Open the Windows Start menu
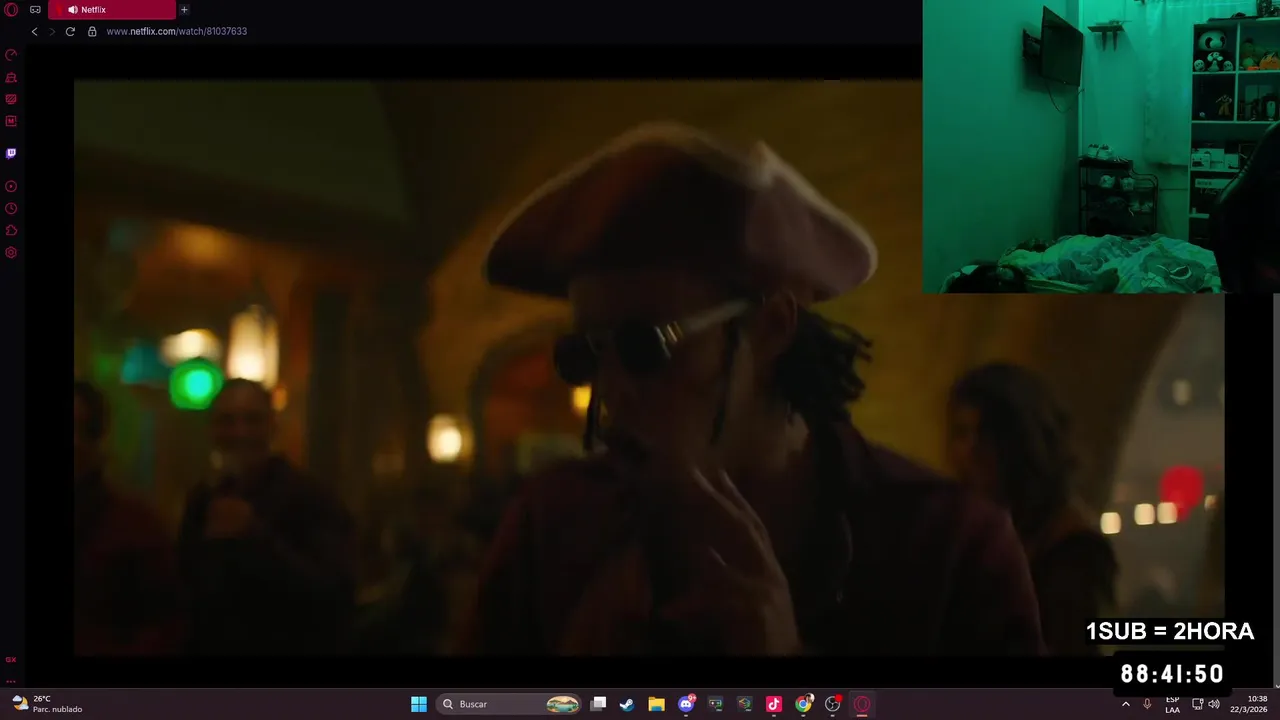This screenshot has height=720, width=1280. click(x=419, y=704)
